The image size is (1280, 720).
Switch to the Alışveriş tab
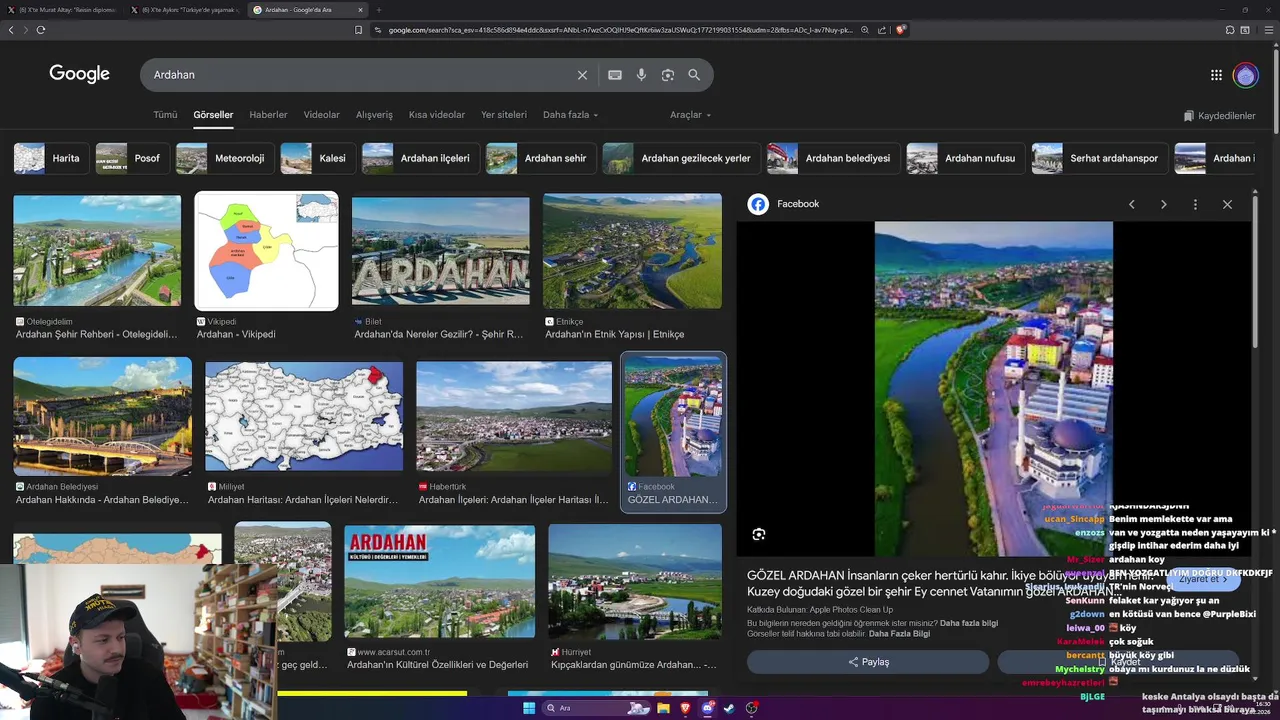click(x=374, y=115)
